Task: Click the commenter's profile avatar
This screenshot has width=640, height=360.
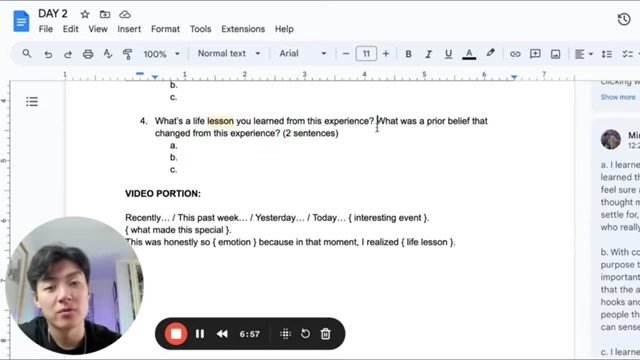Action: (611, 139)
